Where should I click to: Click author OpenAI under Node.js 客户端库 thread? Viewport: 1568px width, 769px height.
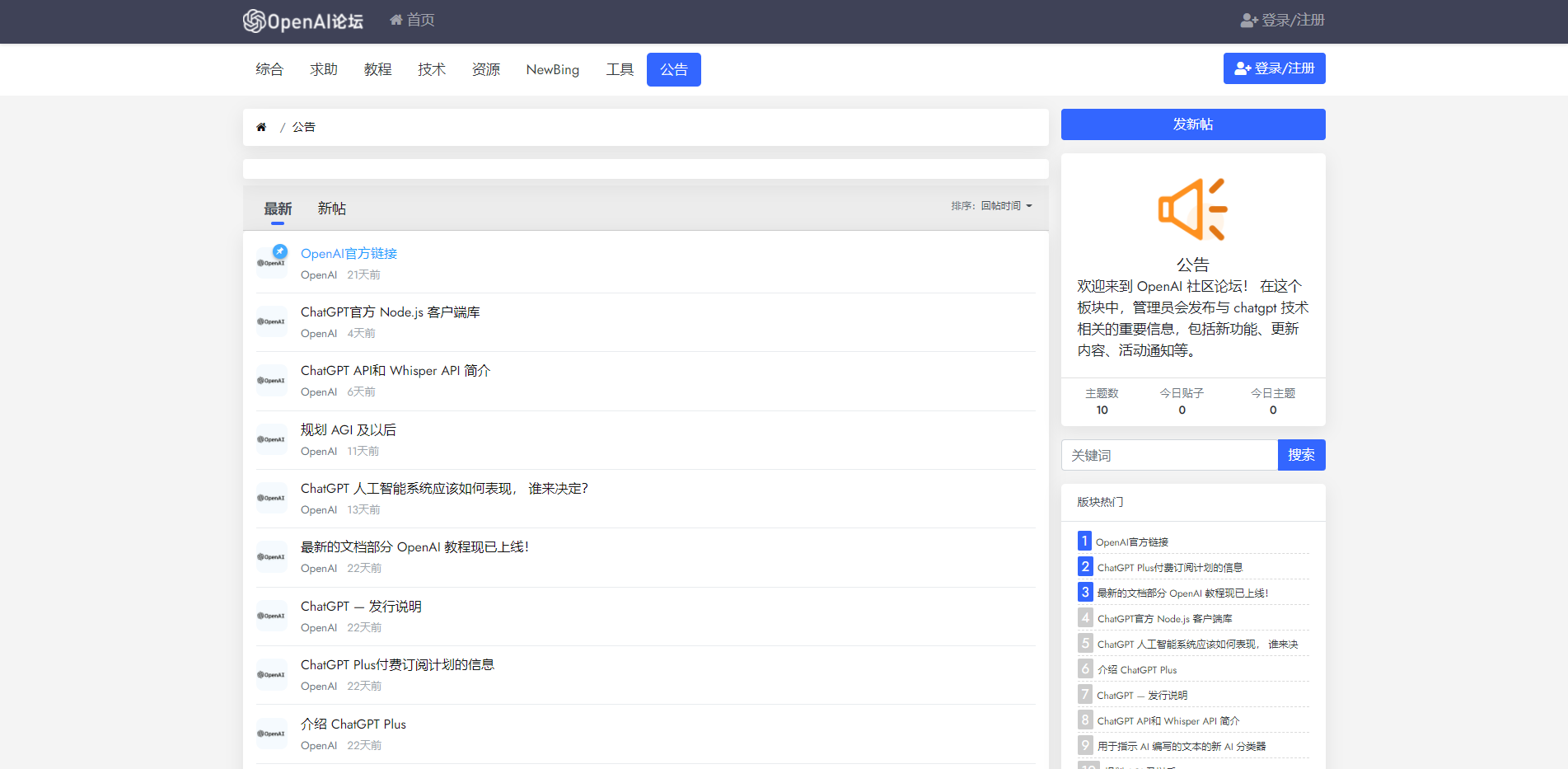[x=319, y=334]
